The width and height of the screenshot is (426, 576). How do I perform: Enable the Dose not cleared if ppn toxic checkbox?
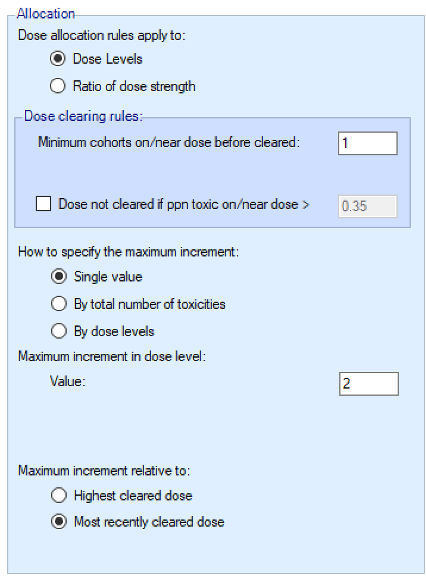click(43, 204)
